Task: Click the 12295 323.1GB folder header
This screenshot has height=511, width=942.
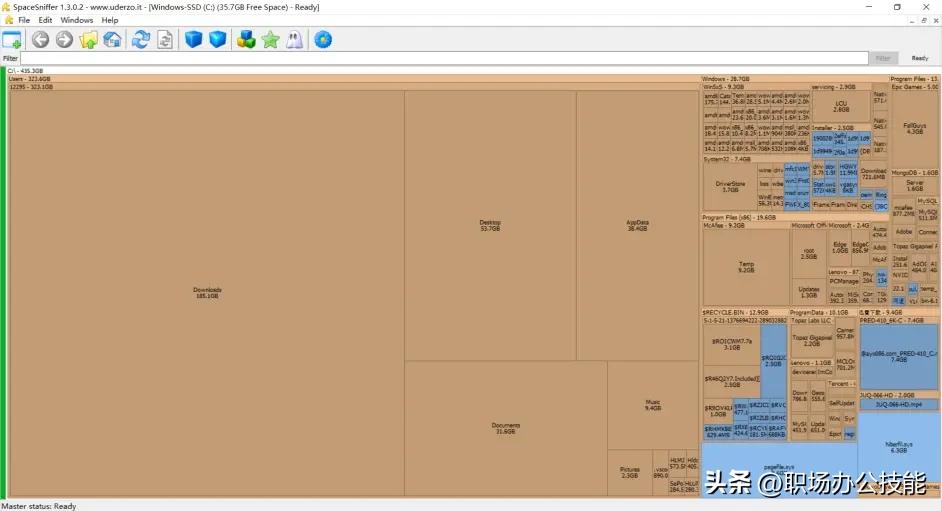Action: tap(354, 87)
